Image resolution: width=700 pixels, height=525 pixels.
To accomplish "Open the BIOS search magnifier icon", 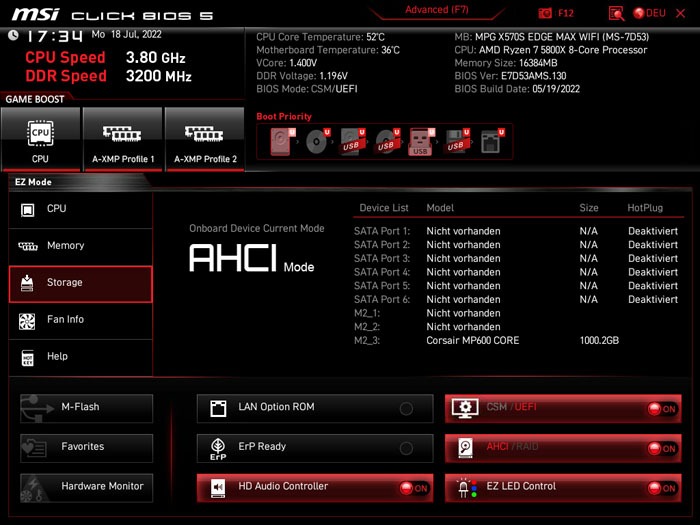I will pos(616,13).
